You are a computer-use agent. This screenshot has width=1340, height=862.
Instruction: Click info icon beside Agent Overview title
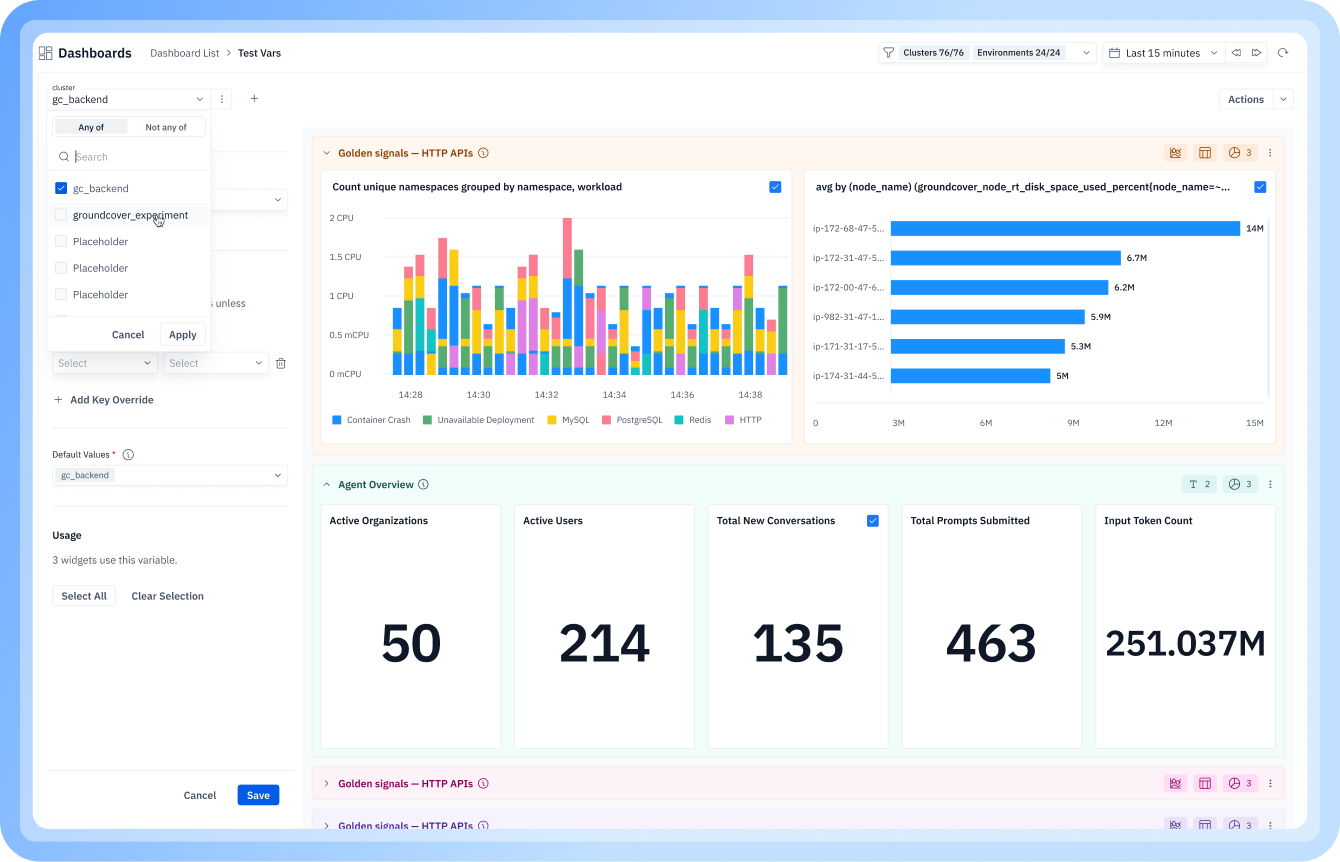(423, 484)
